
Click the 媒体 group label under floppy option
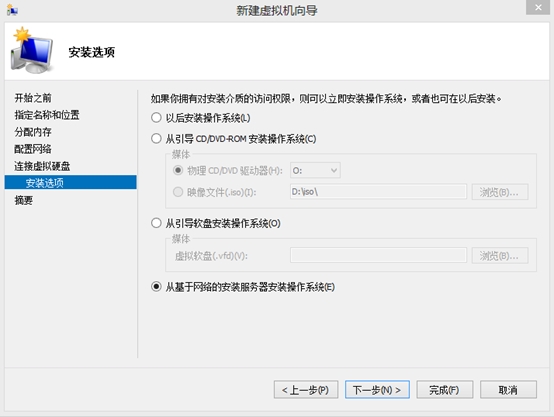point(181,239)
